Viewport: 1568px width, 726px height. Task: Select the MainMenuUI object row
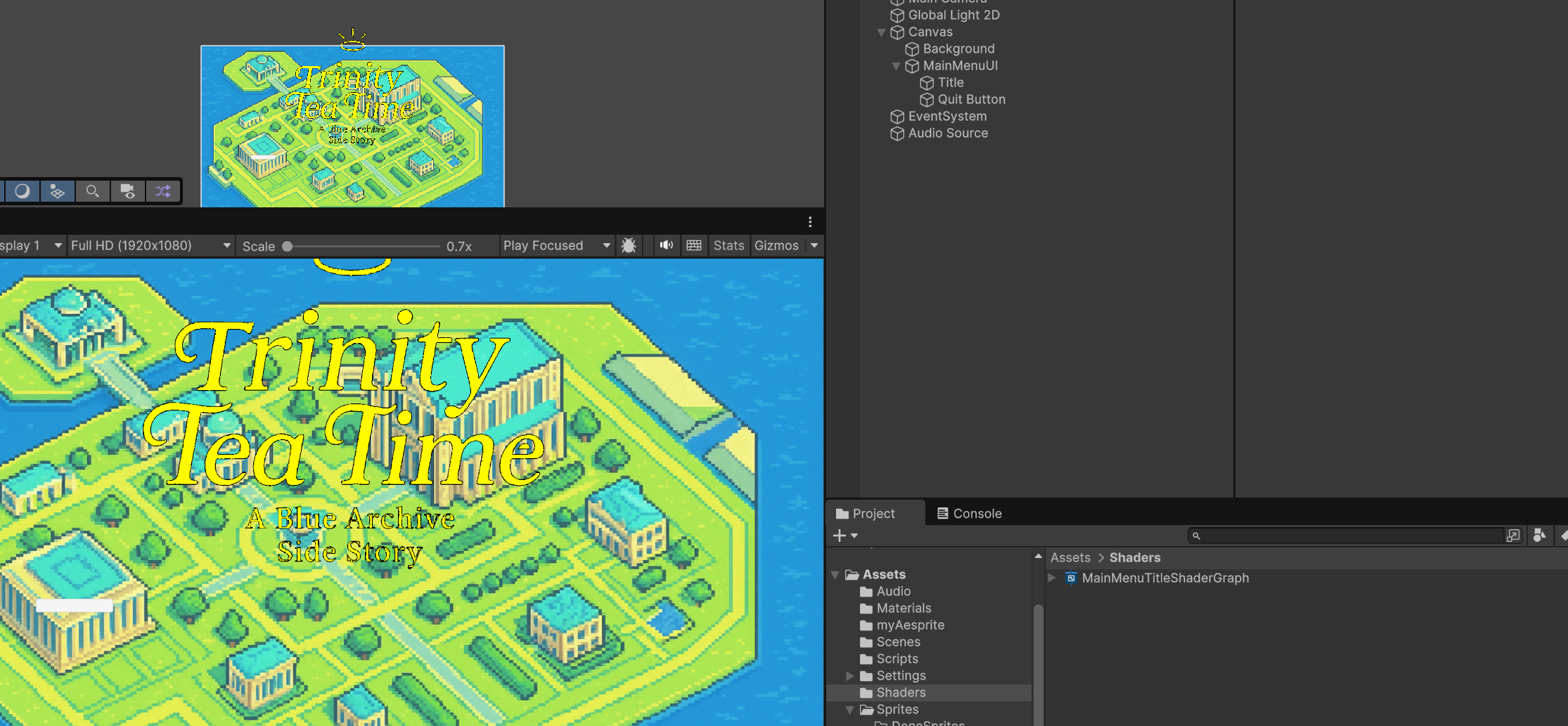960,65
